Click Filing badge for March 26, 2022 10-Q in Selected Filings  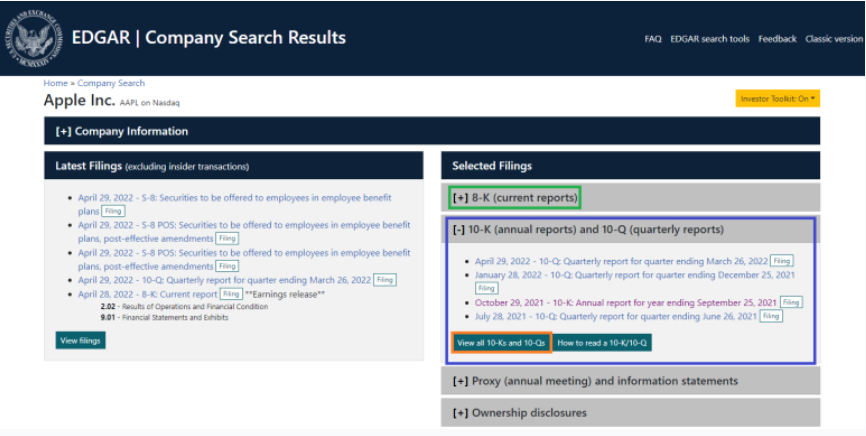[x=781, y=261]
